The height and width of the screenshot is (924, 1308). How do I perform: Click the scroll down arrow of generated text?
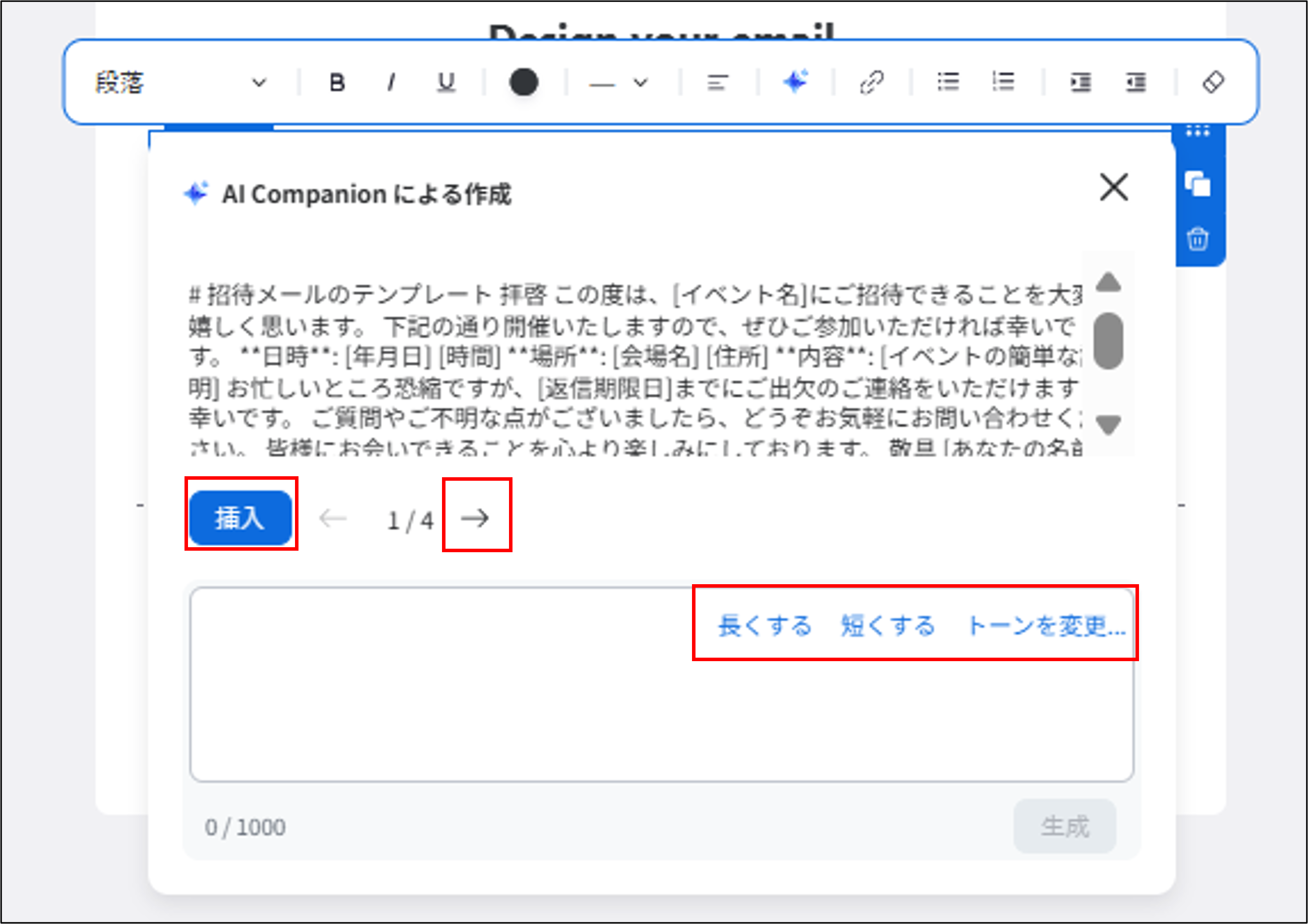click(x=1109, y=425)
